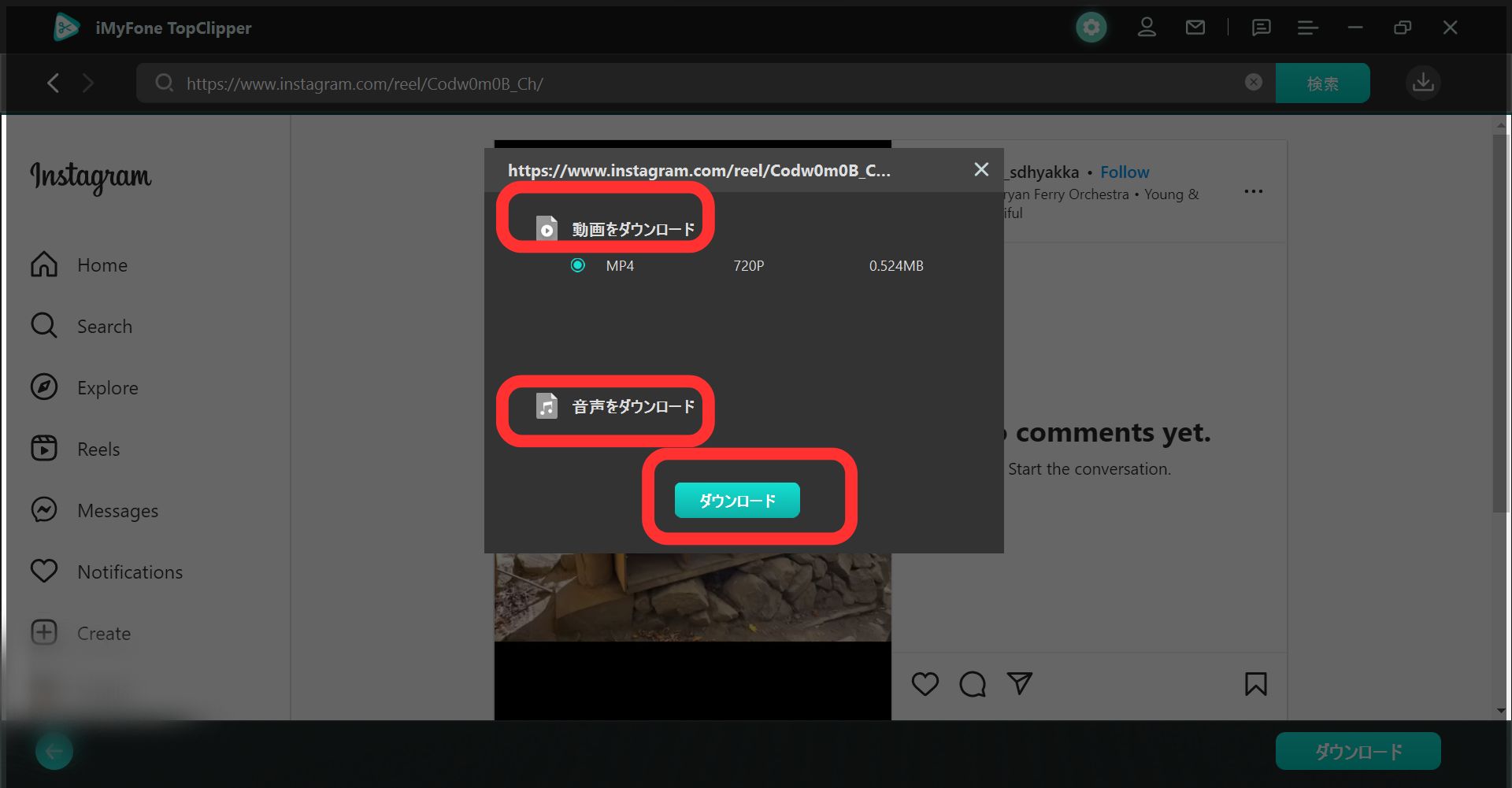Close the download options dialog

tap(981, 169)
